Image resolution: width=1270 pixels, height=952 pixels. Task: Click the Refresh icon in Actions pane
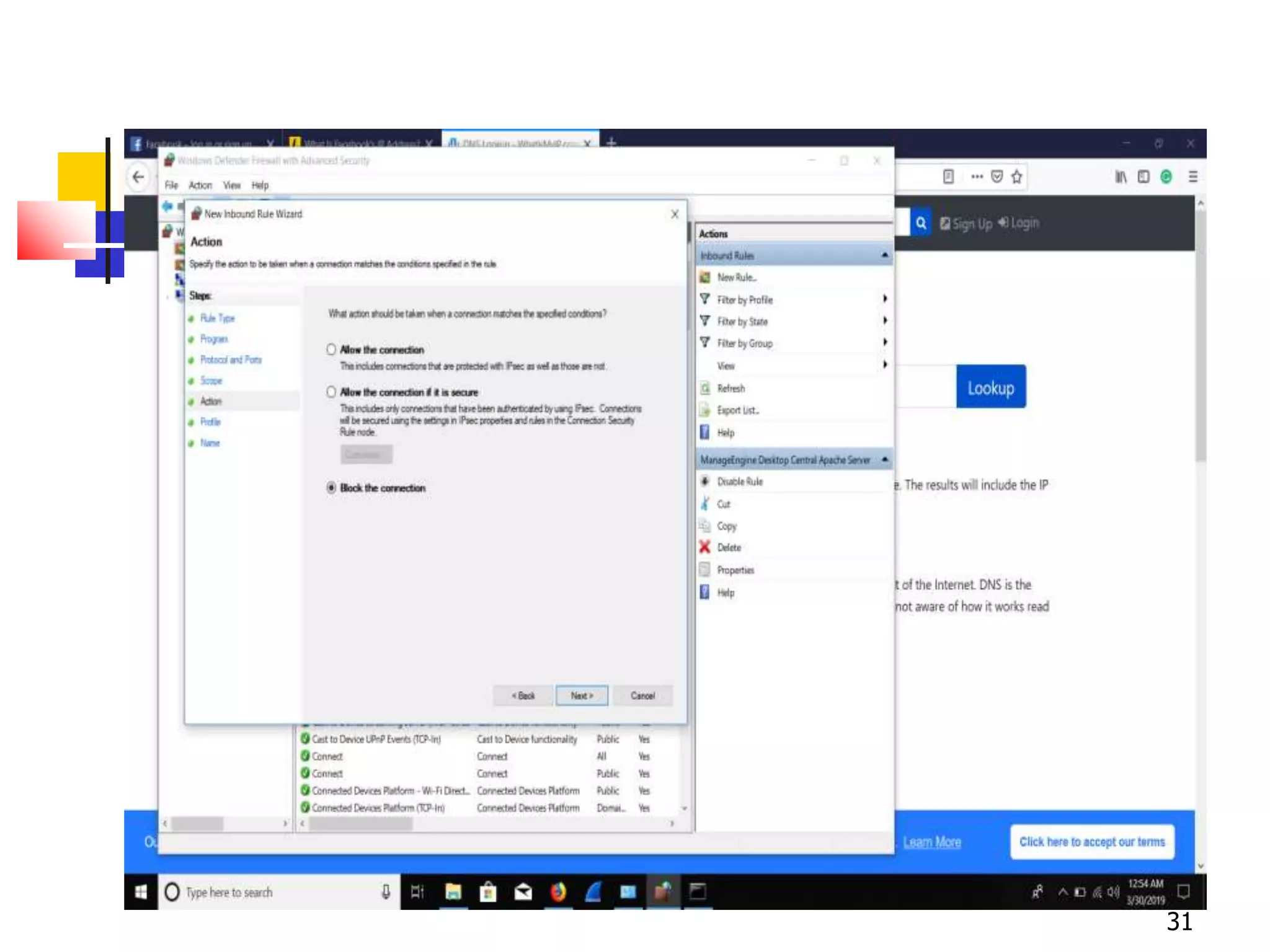tap(704, 388)
